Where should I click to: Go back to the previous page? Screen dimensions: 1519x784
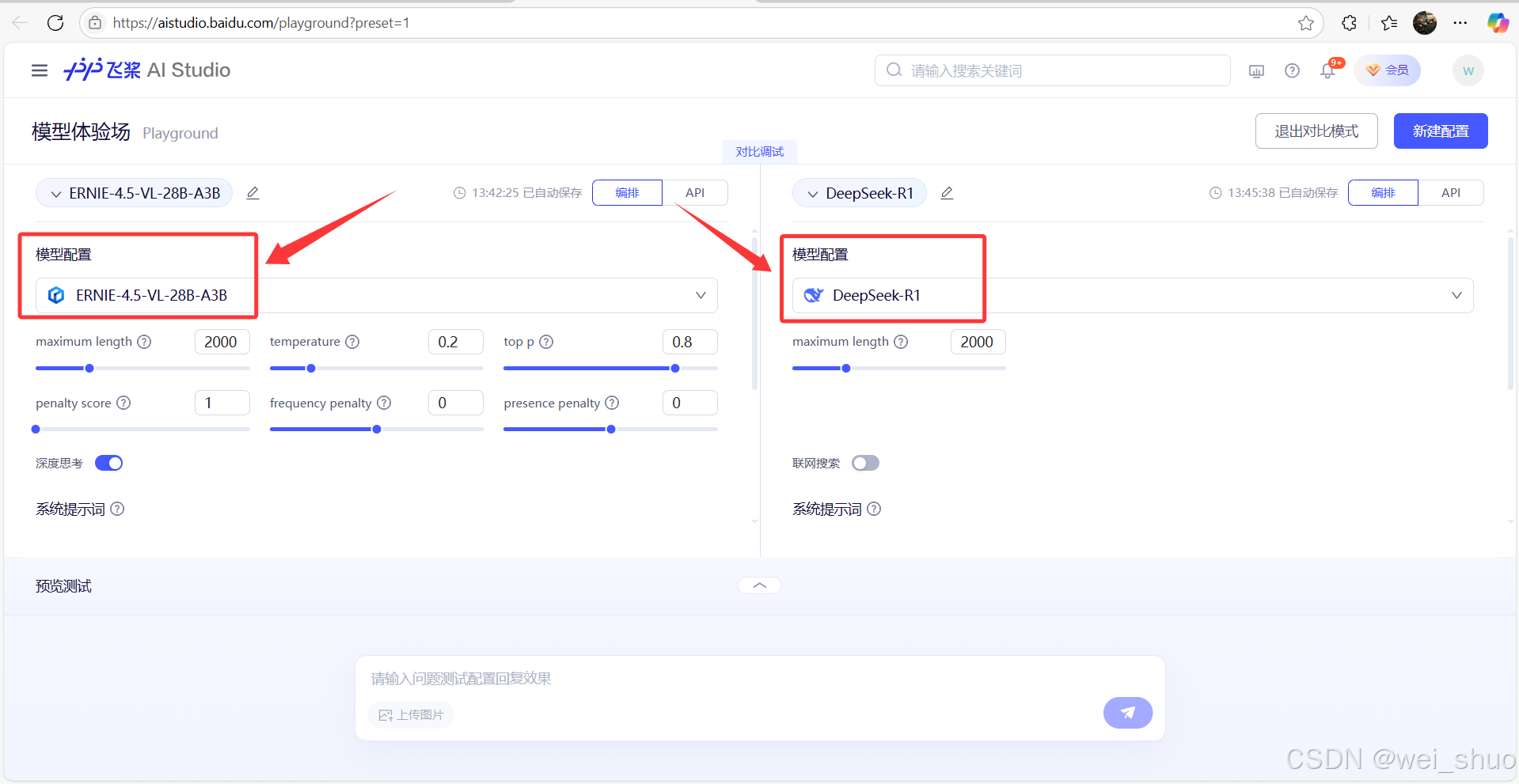point(20,23)
